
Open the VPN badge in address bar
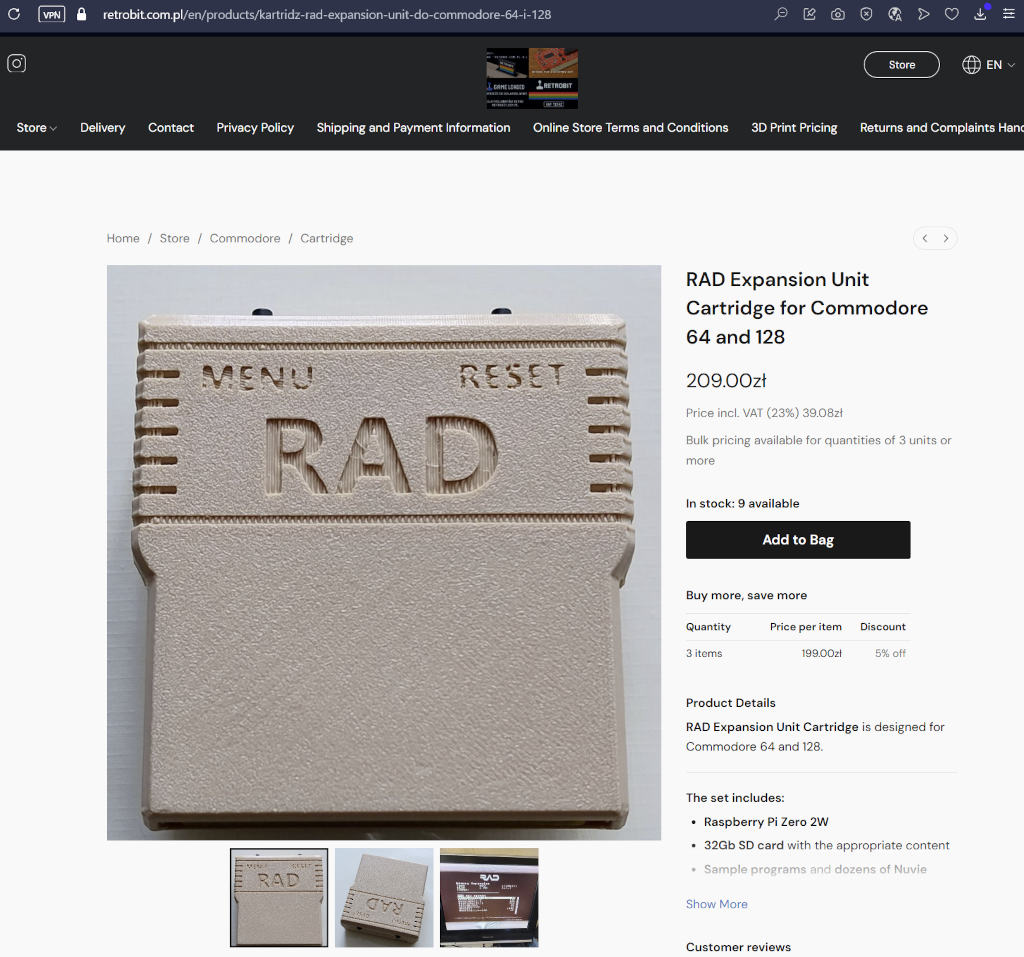[x=52, y=14]
